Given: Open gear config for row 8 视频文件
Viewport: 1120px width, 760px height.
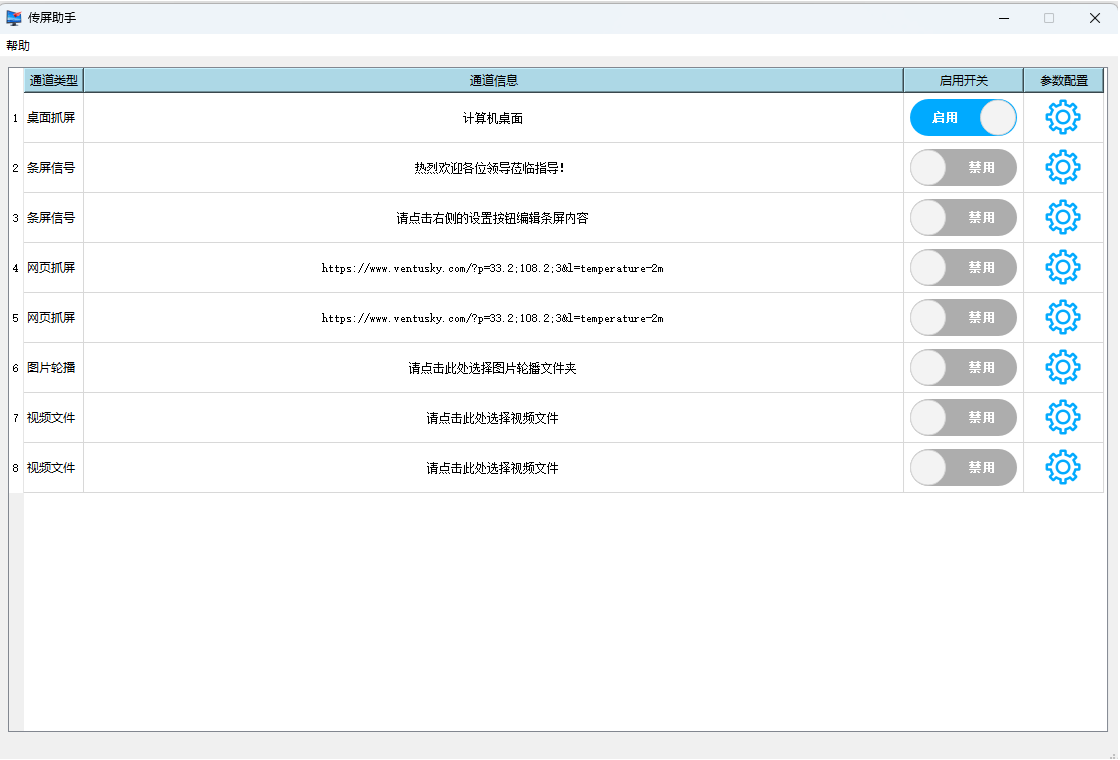Looking at the screenshot, I should pos(1062,468).
